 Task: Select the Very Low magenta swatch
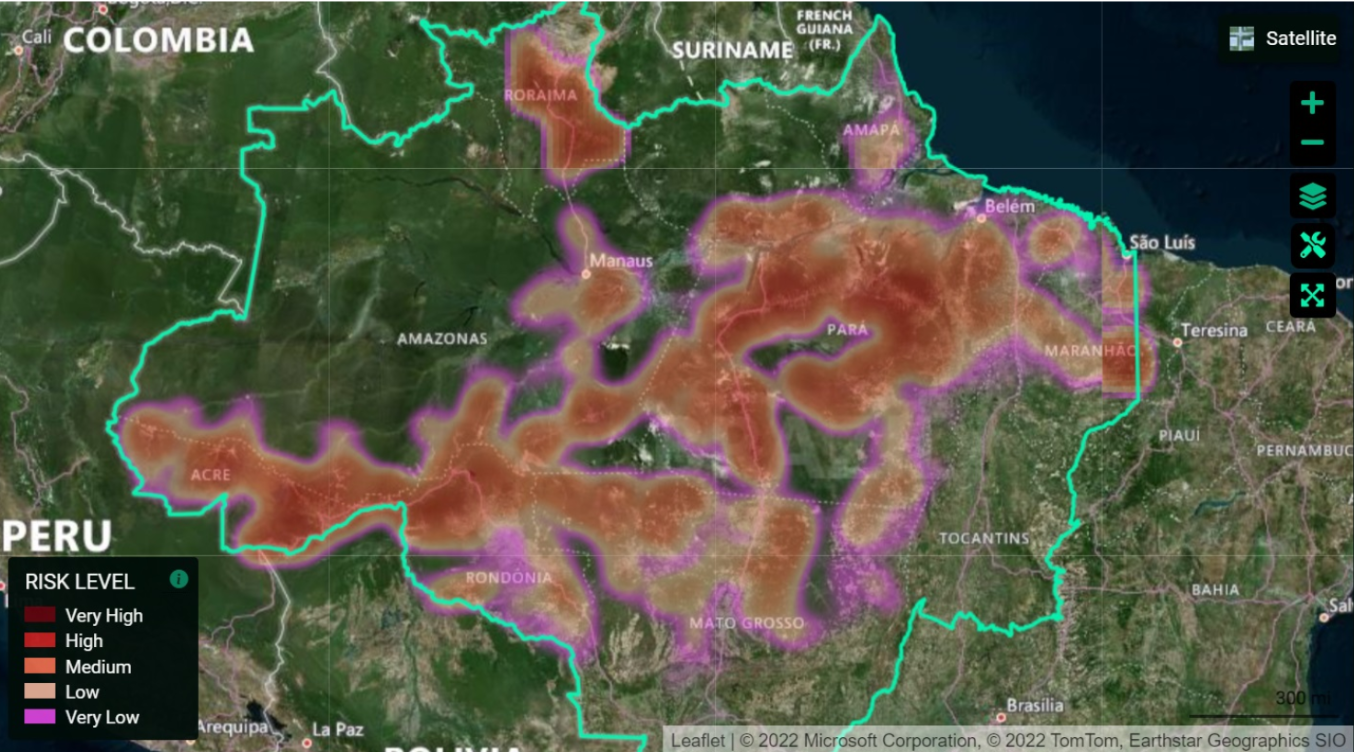coord(40,717)
